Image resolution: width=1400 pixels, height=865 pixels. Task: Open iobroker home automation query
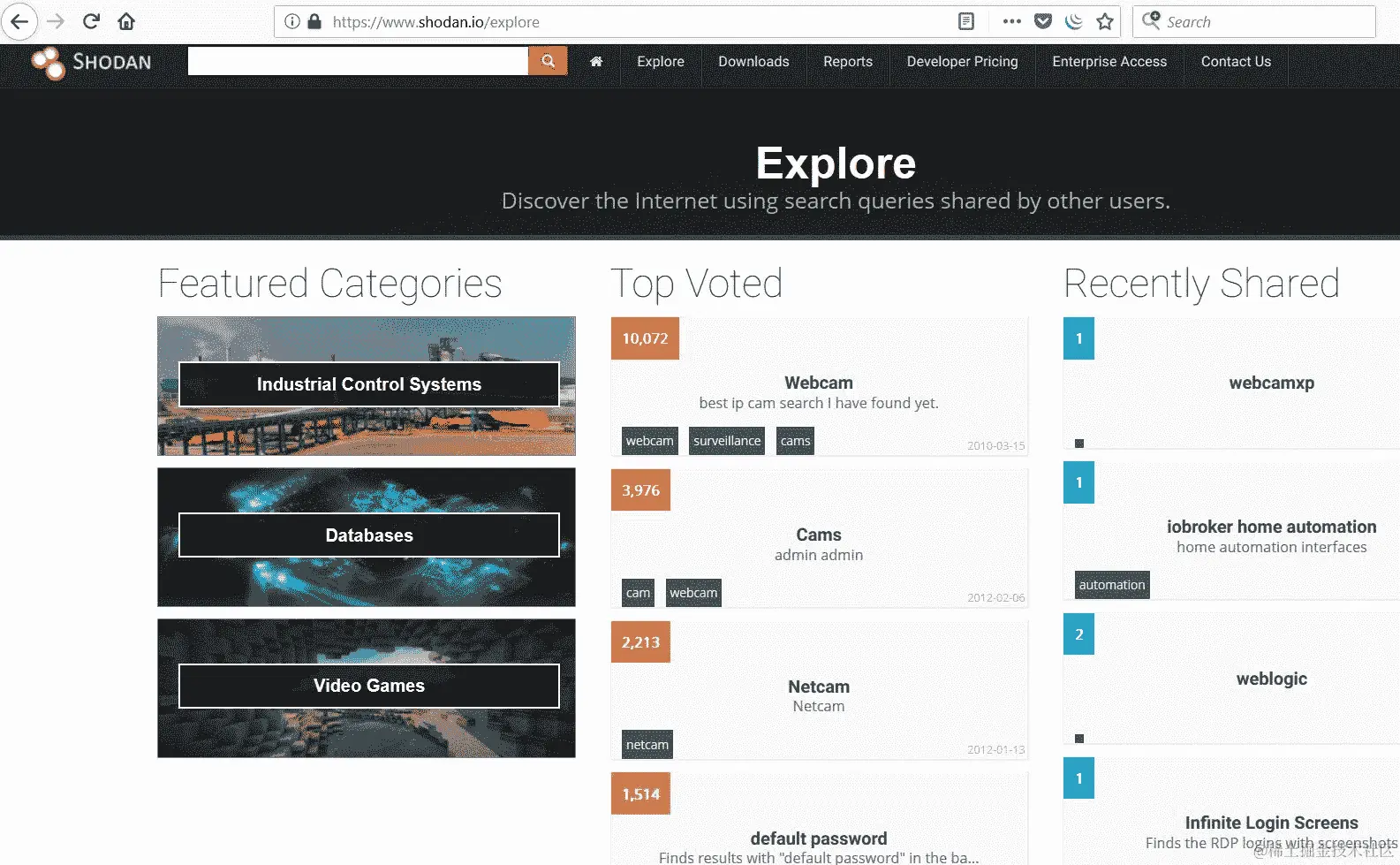tap(1271, 527)
